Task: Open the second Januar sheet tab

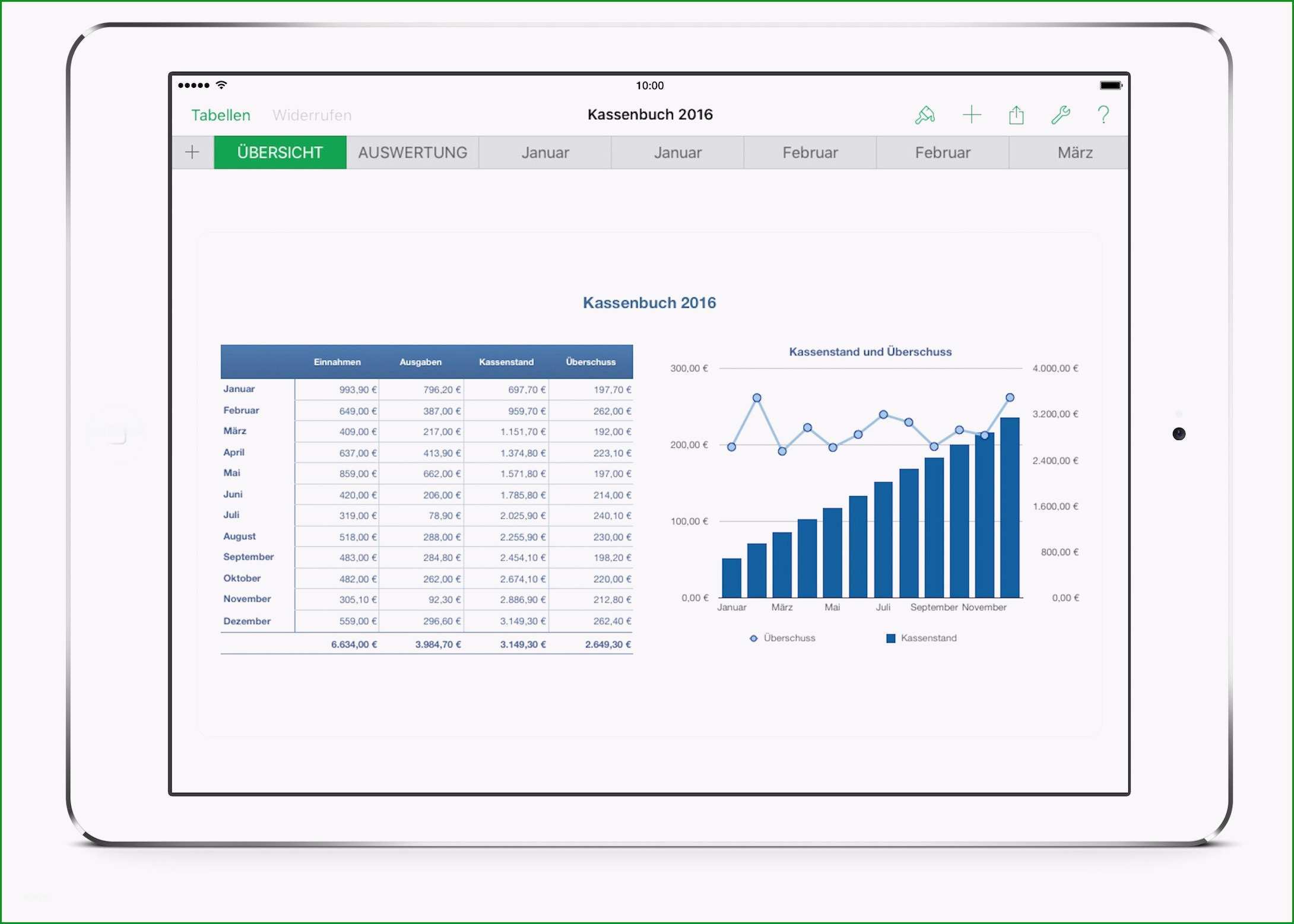Action: (x=677, y=153)
